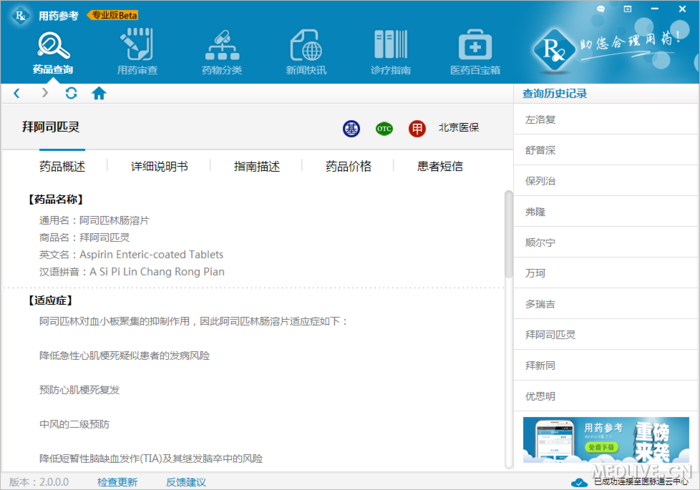Open the 药物分类 drug classification module
Image resolution: width=700 pixels, height=490 pixels.
click(222, 53)
